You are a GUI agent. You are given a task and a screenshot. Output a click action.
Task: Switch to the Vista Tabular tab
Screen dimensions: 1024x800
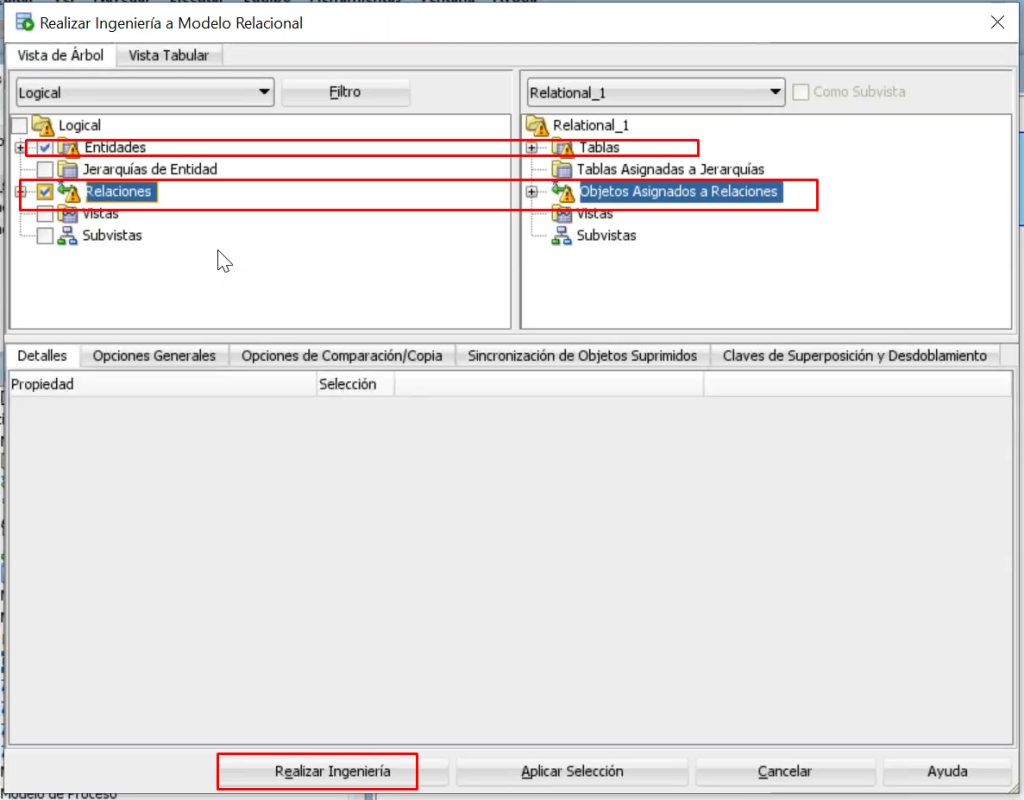[x=170, y=56]
